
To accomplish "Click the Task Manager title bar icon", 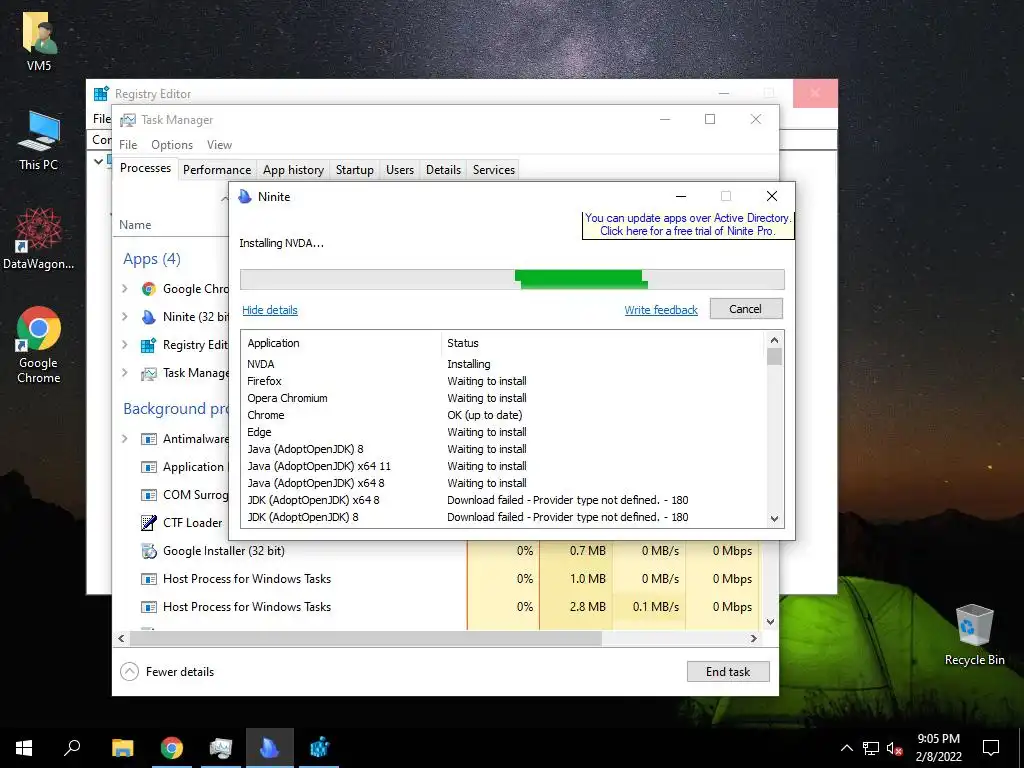I will click(x=128, y=120).
